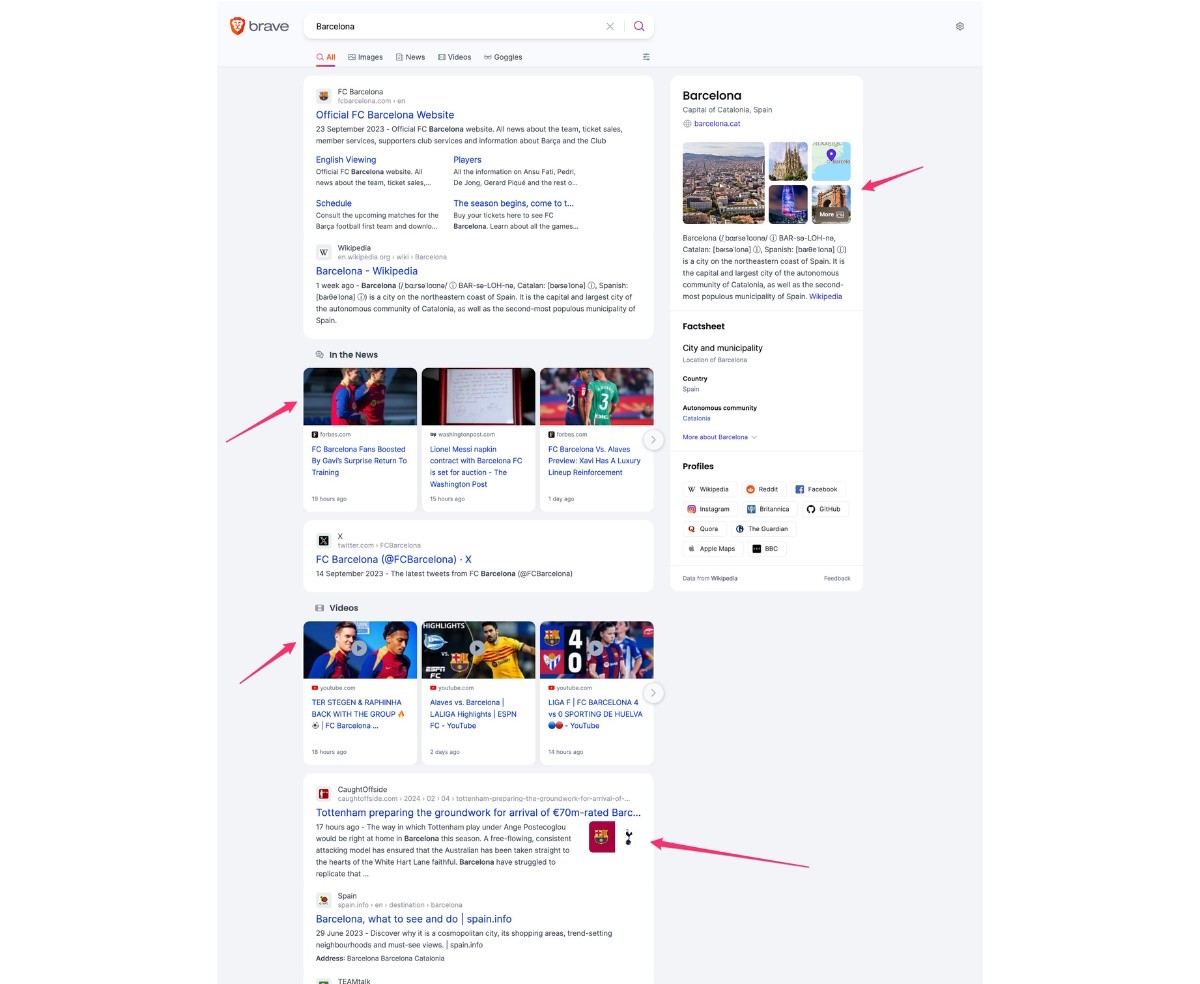
Task: Switch to the Goggles tab
Action: click(503, 57)
